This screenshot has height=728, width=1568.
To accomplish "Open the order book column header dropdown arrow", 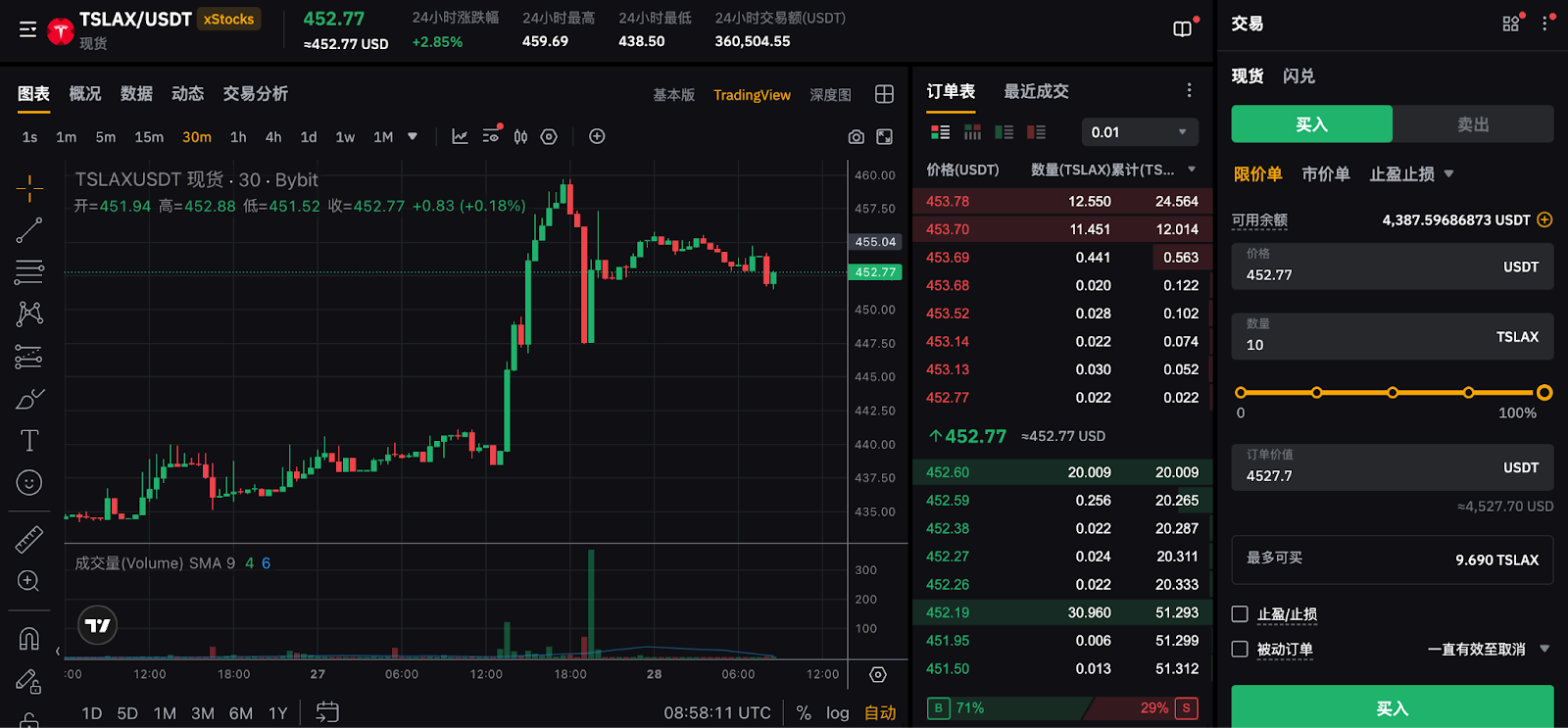I will 1192,170.
